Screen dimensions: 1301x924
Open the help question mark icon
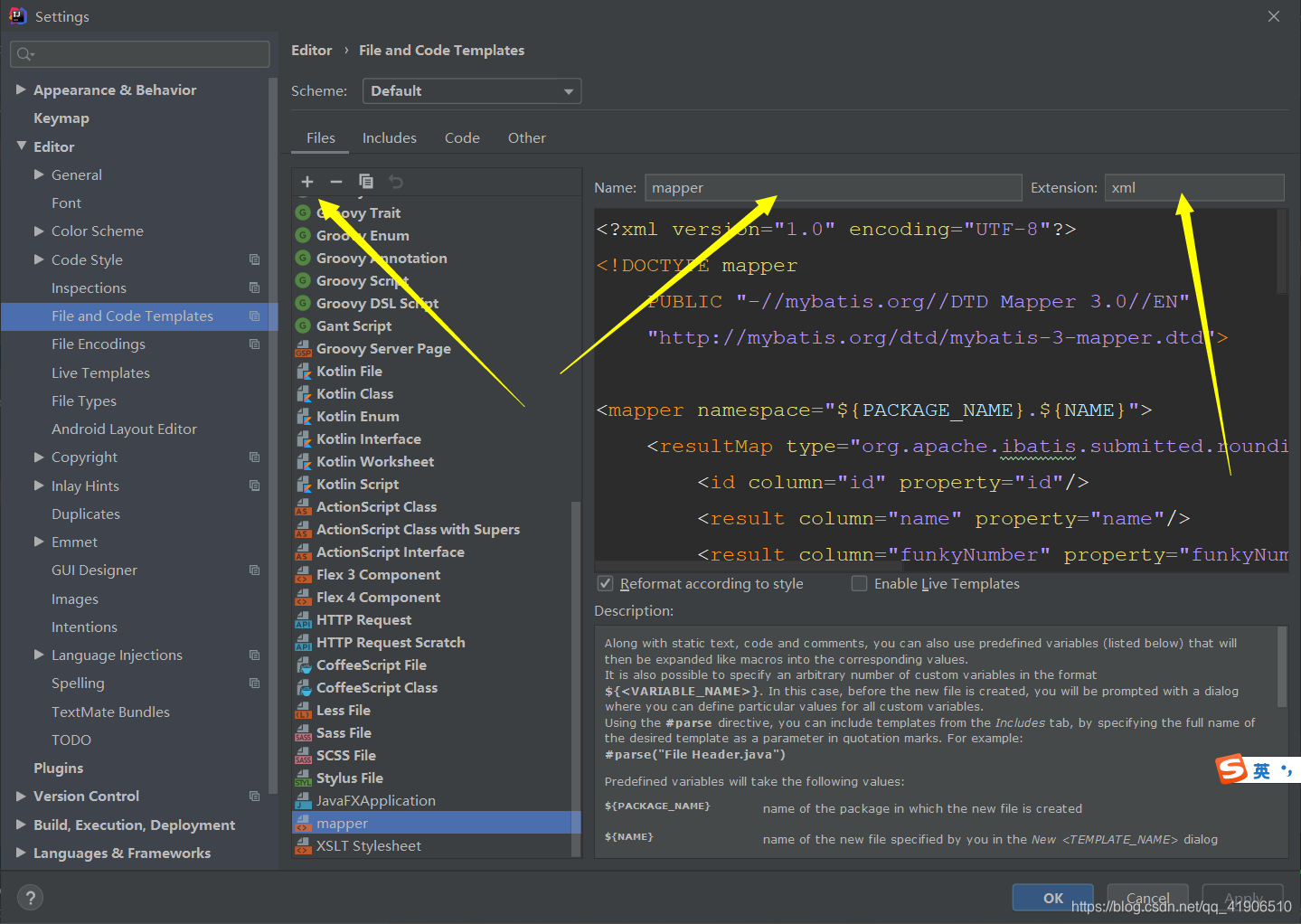click(30, 897)
